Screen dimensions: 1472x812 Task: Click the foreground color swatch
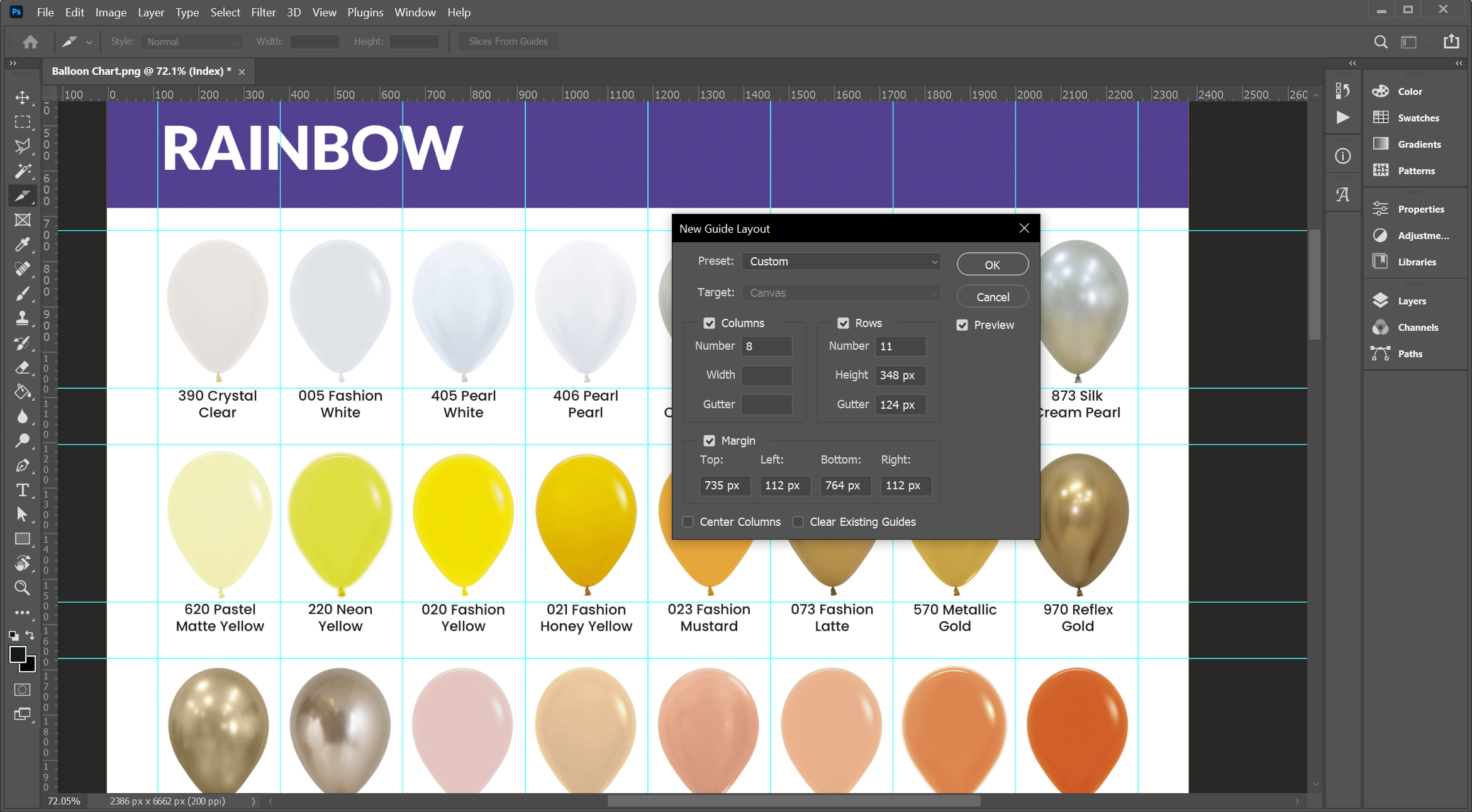[x=18, y=655]
